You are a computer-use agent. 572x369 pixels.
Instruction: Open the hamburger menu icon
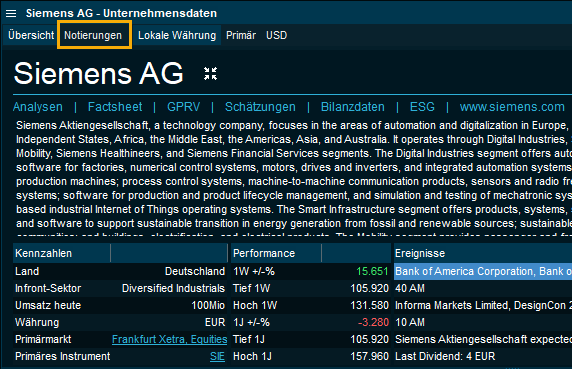pos(11,13)
